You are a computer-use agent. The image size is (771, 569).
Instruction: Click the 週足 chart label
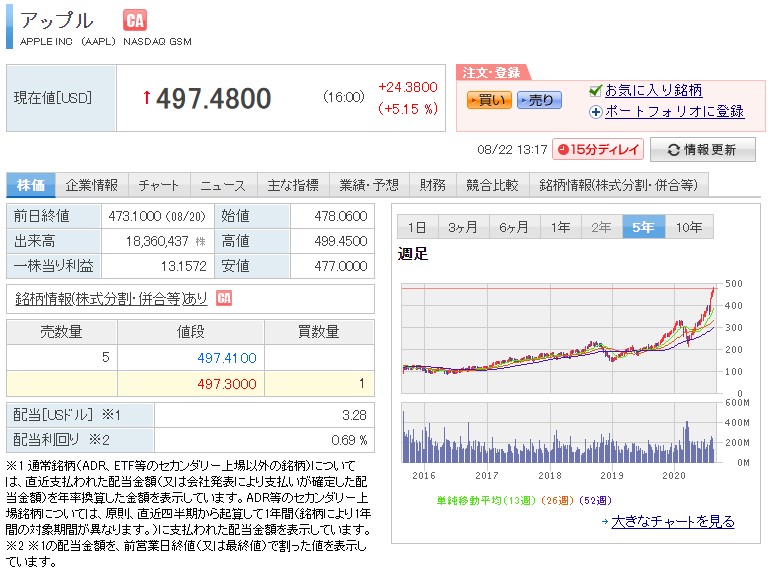click(413, 254)
